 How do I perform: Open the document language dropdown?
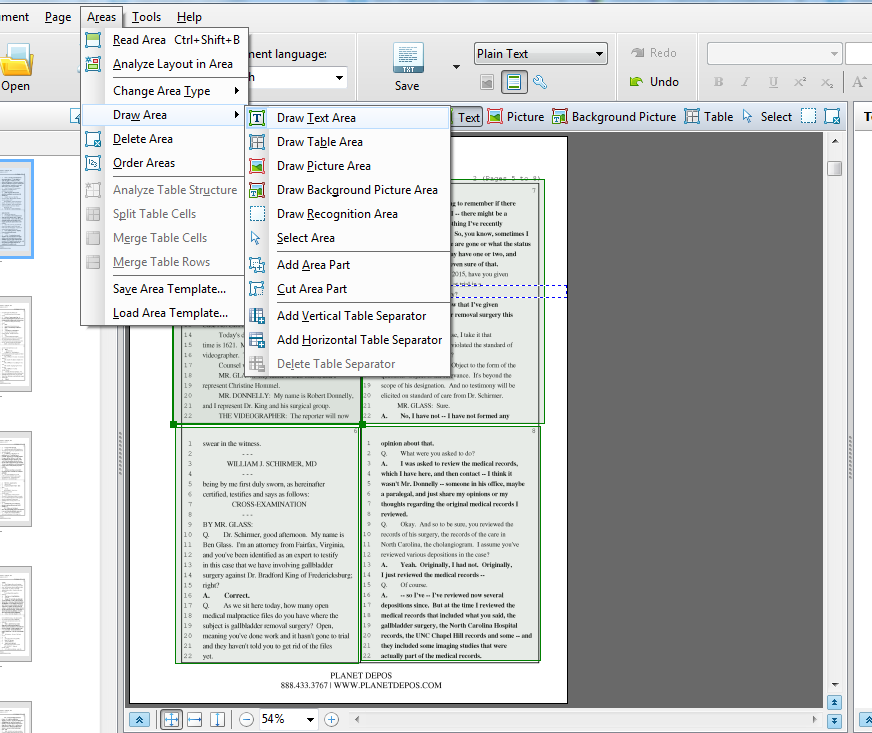pyautogui.click(x=339, y=77)
